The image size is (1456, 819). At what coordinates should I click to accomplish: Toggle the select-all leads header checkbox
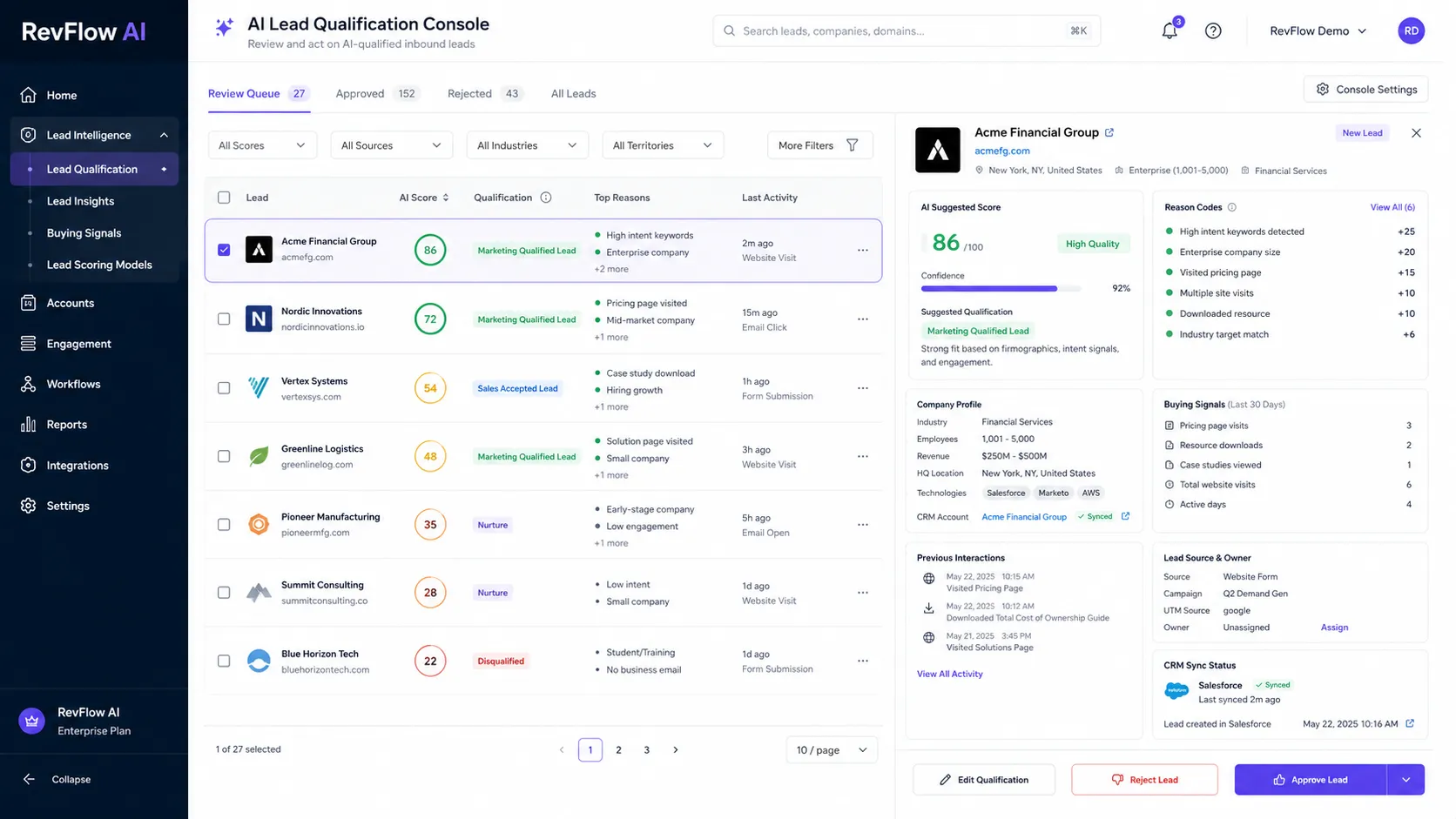[x=224, y=198]
